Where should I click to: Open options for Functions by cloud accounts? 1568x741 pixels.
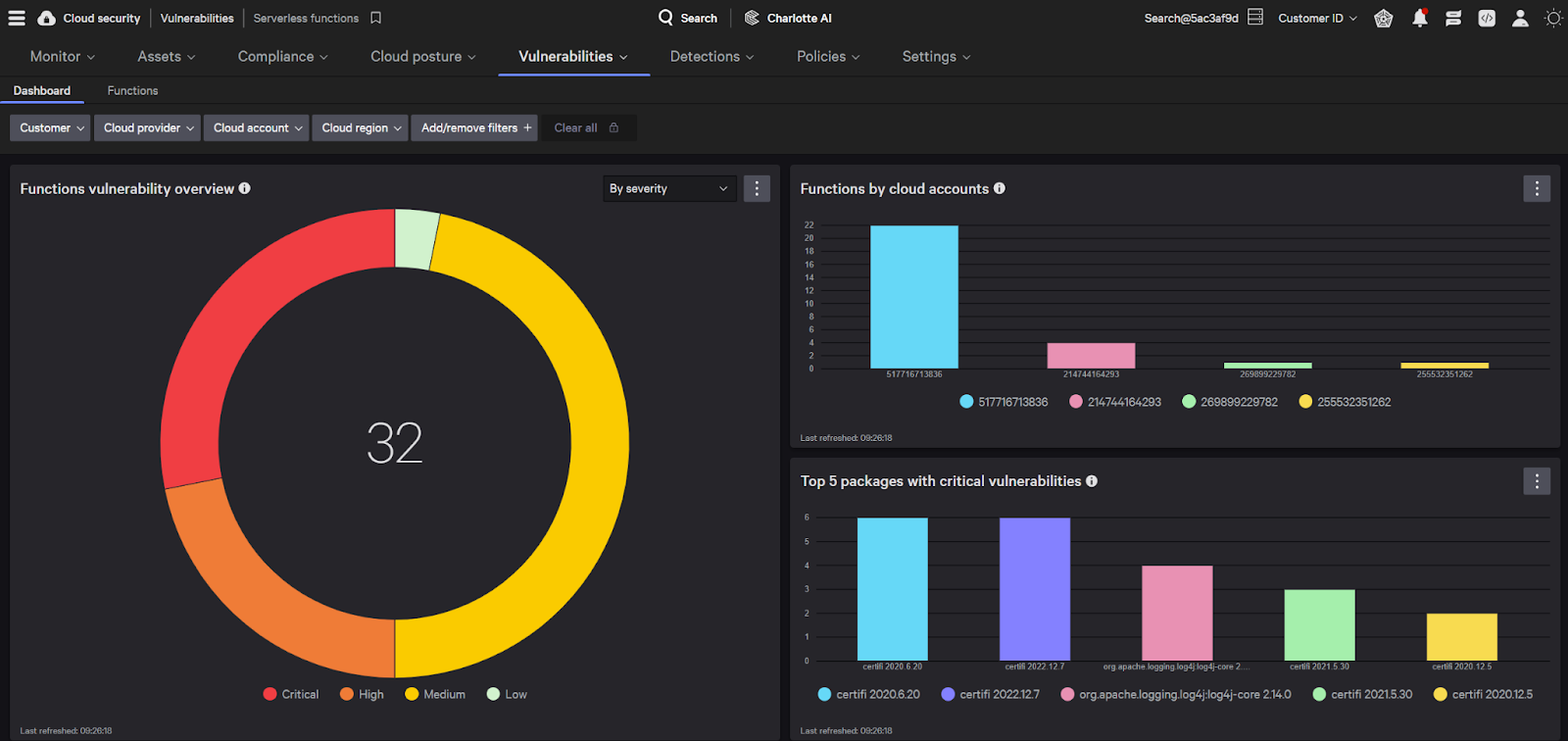coord(1537,188)
